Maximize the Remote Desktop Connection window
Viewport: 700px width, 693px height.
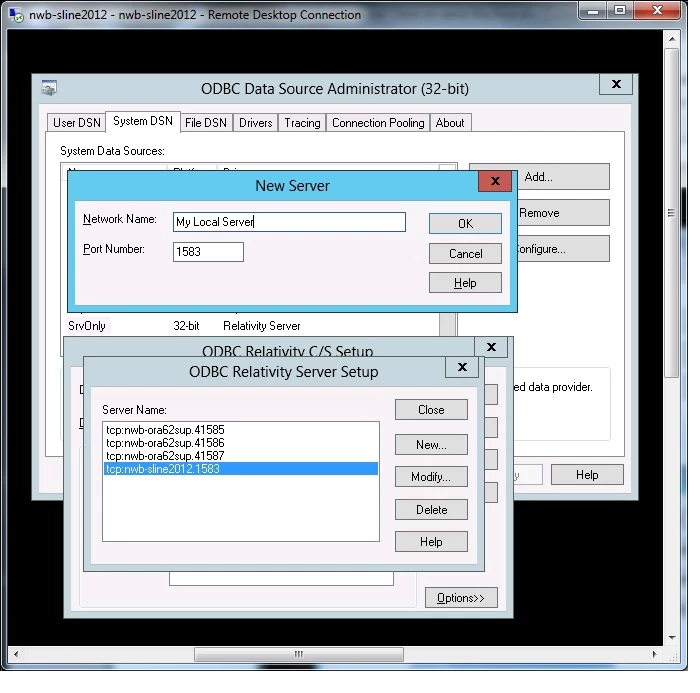[x=620, y=11]
